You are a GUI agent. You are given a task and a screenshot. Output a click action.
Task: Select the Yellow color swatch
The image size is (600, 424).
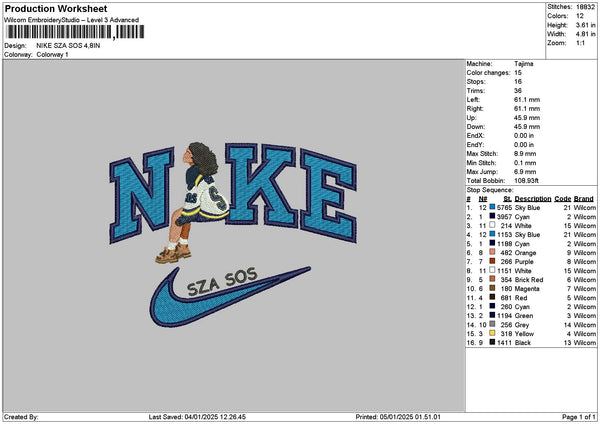492,333
